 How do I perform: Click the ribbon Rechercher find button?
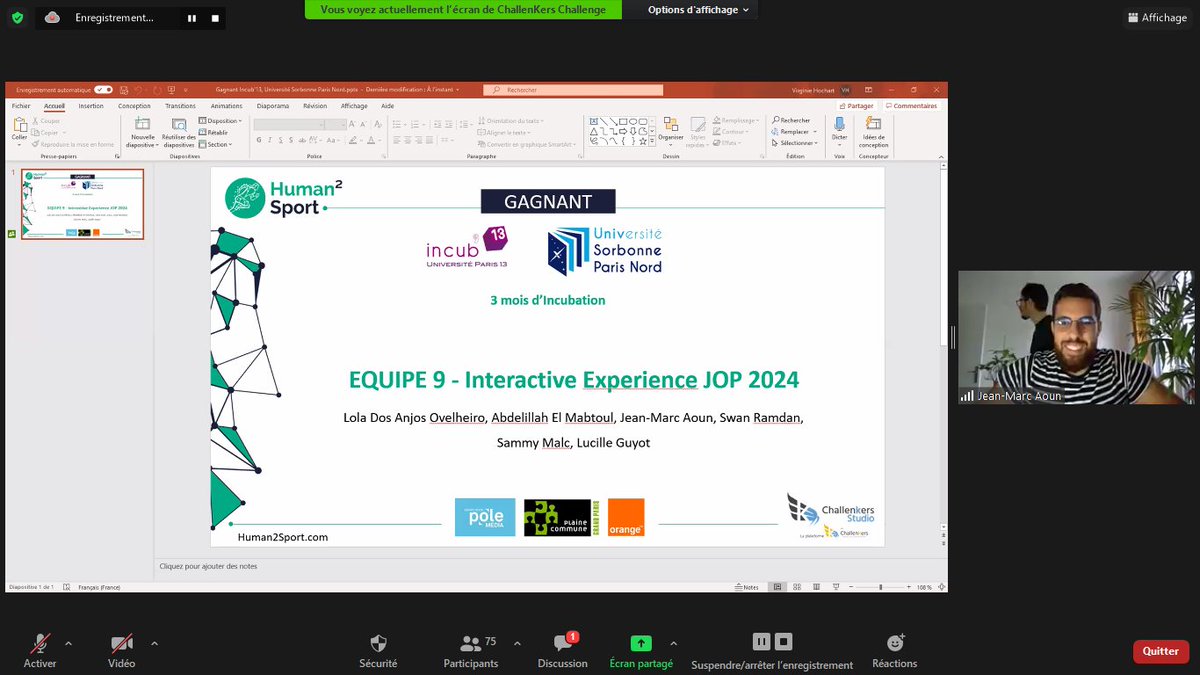click(x=790, y=120)
